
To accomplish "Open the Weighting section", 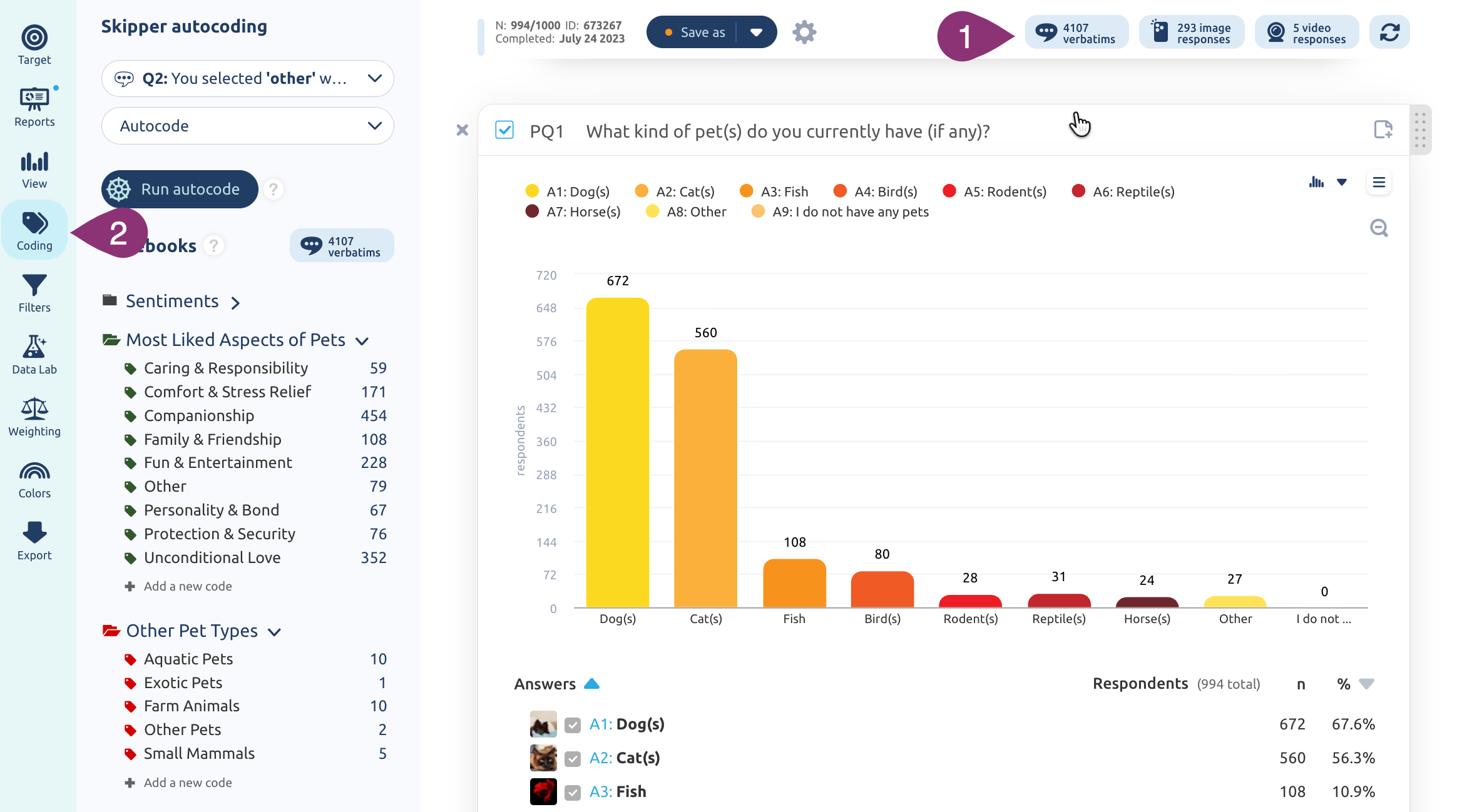I will click(x=34, y=417).
